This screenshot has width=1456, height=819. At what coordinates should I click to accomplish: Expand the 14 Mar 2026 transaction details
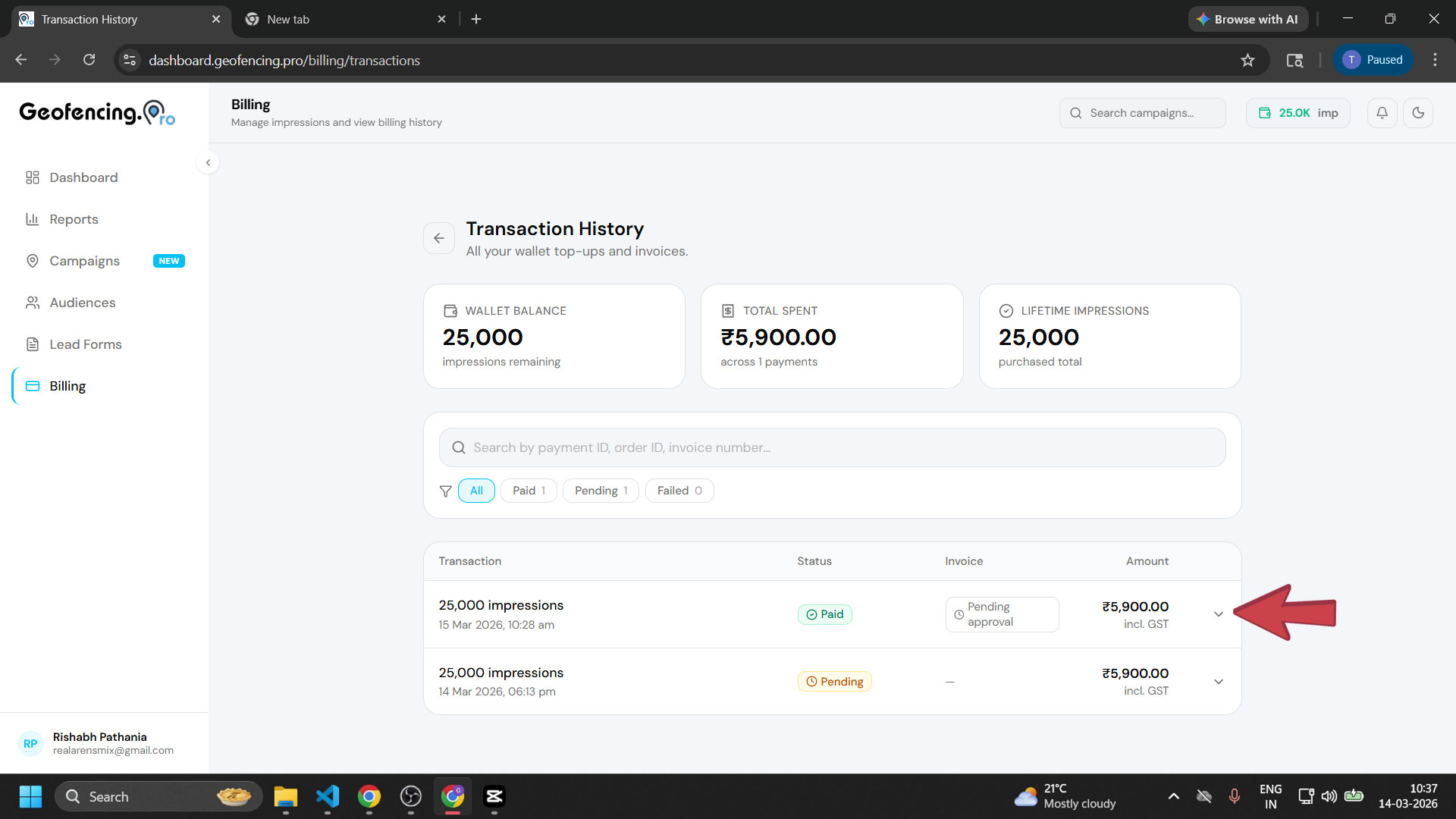1218,681
